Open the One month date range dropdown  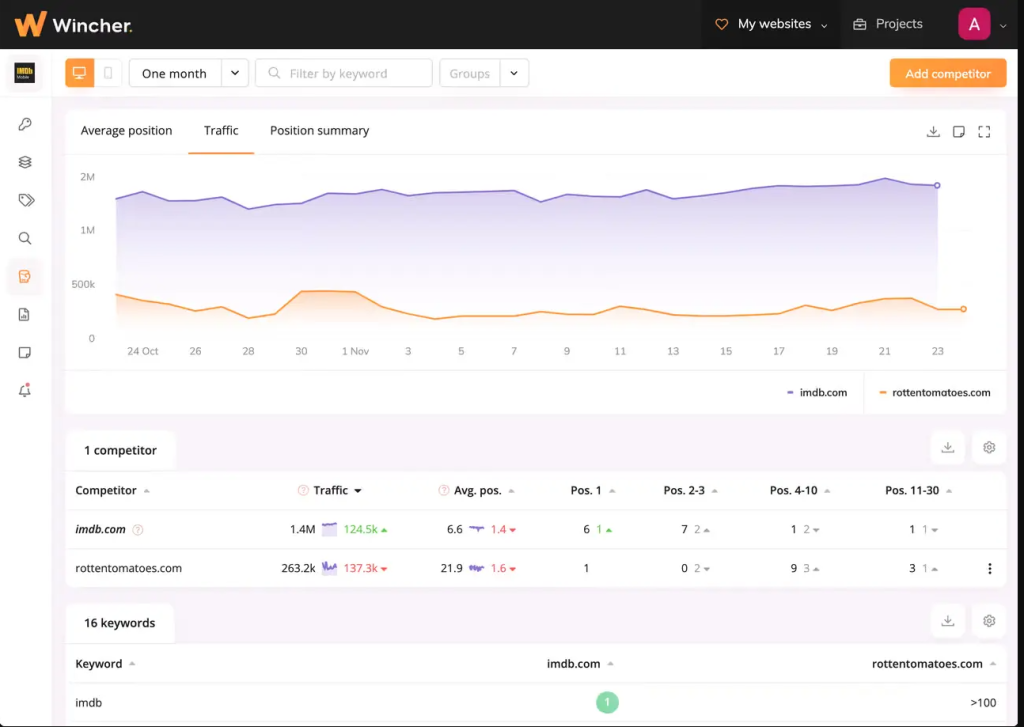click(189, 72)
